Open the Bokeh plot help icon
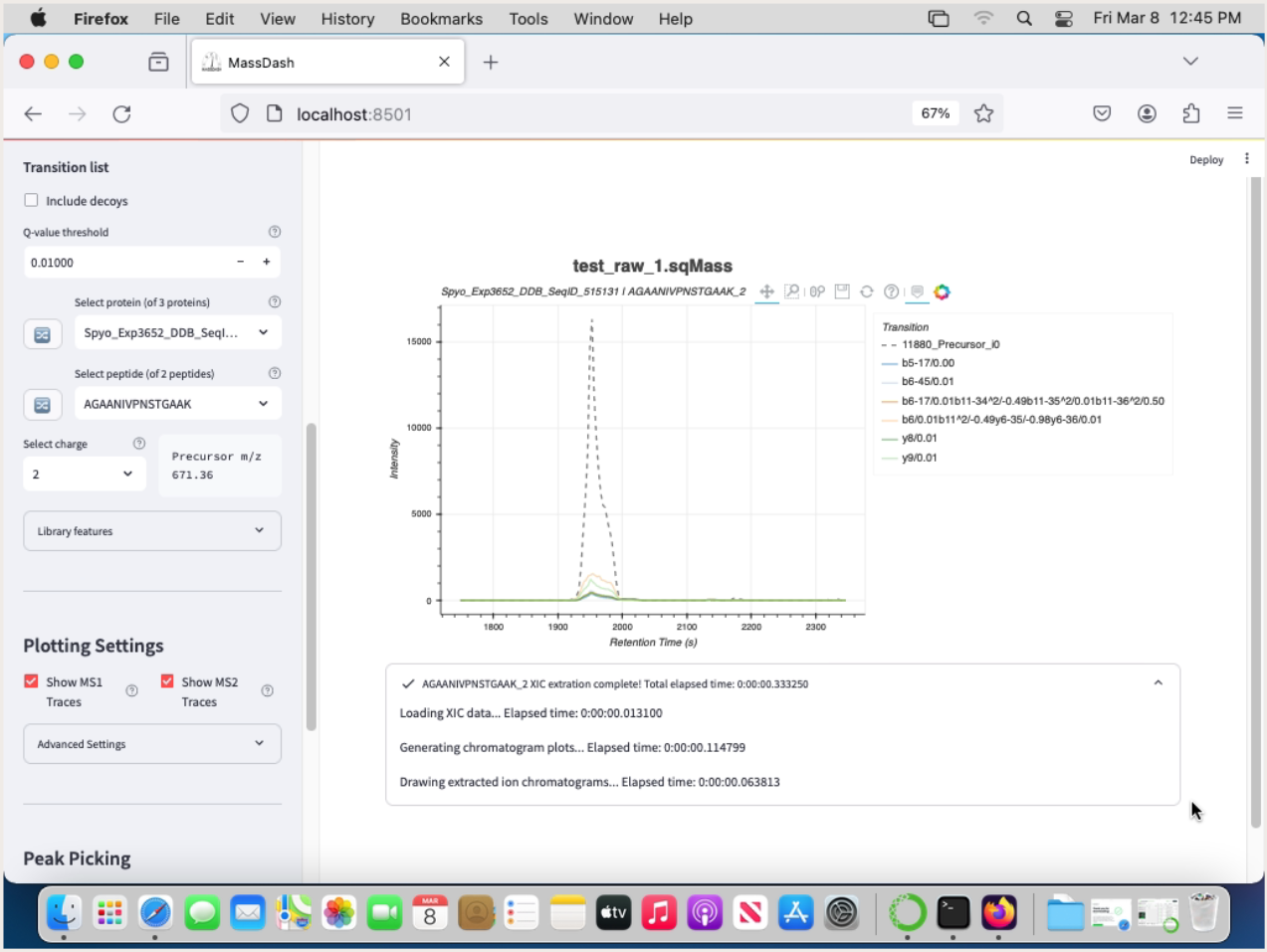Viewport: 1267px width, 952px height. click(892, 291)
